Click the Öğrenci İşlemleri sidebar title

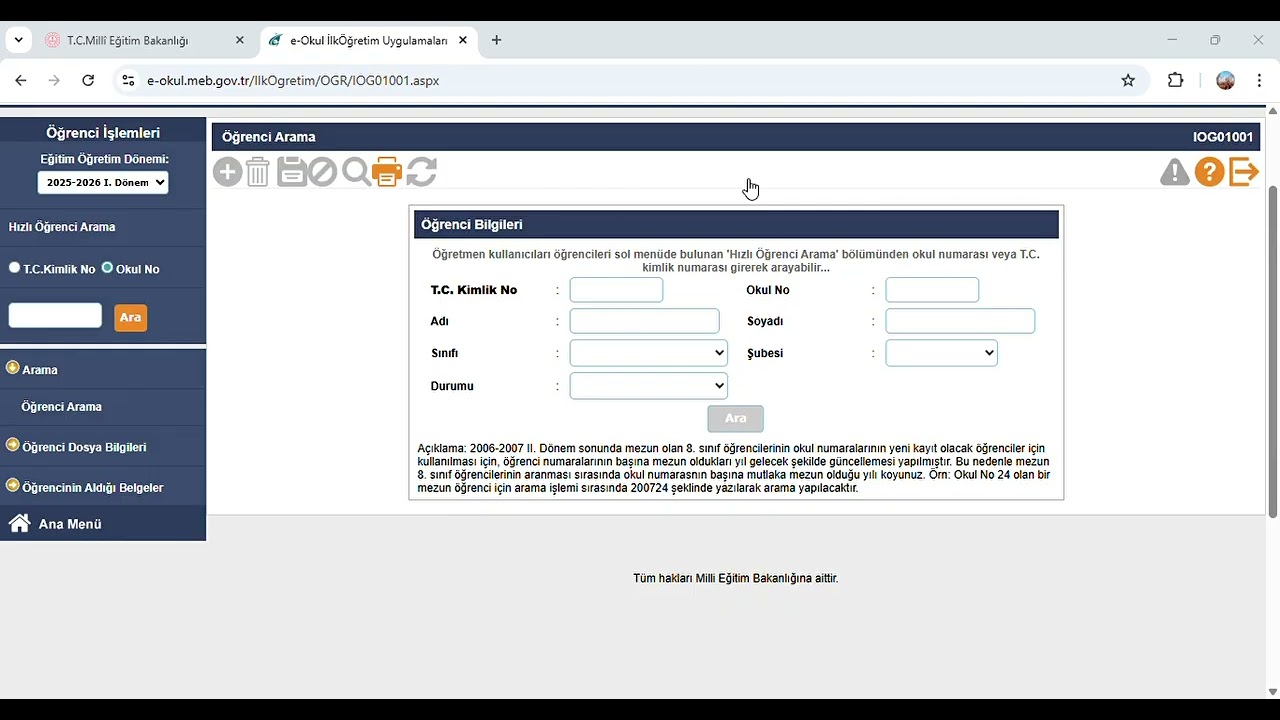(x=103, y=132)
